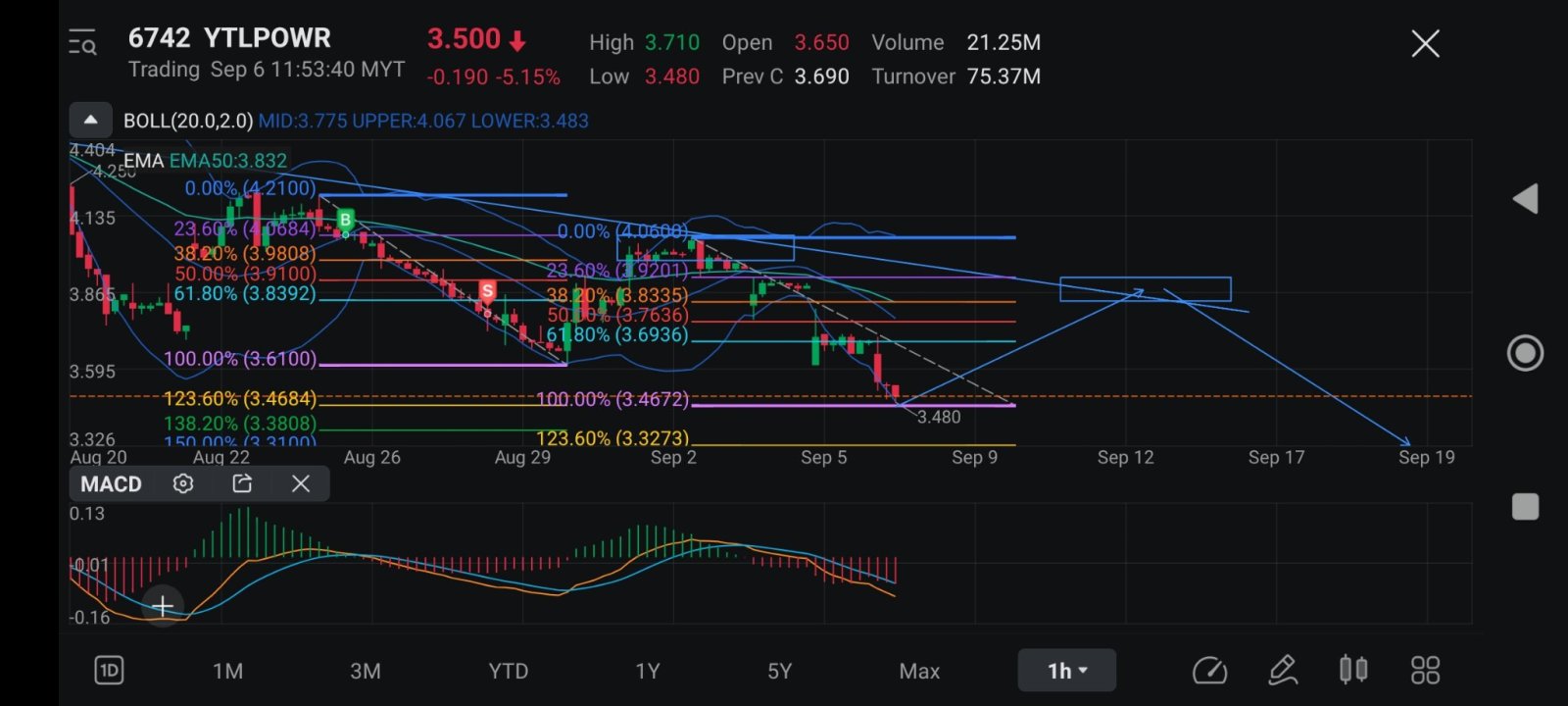Click the Sep 12 date axis label
Viewport: 1568px width, 706px height.
[1125, 457]
